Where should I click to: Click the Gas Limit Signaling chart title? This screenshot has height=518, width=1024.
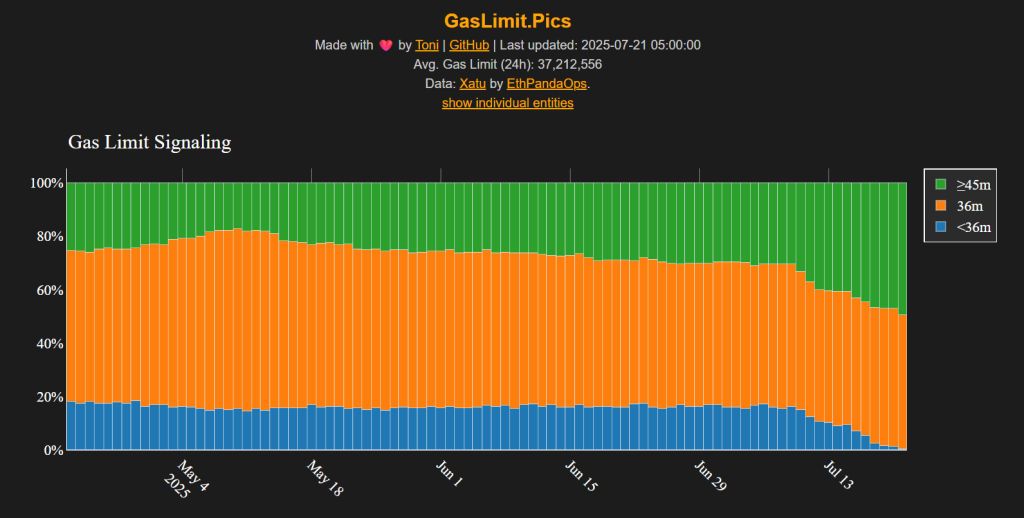[149, 143]
